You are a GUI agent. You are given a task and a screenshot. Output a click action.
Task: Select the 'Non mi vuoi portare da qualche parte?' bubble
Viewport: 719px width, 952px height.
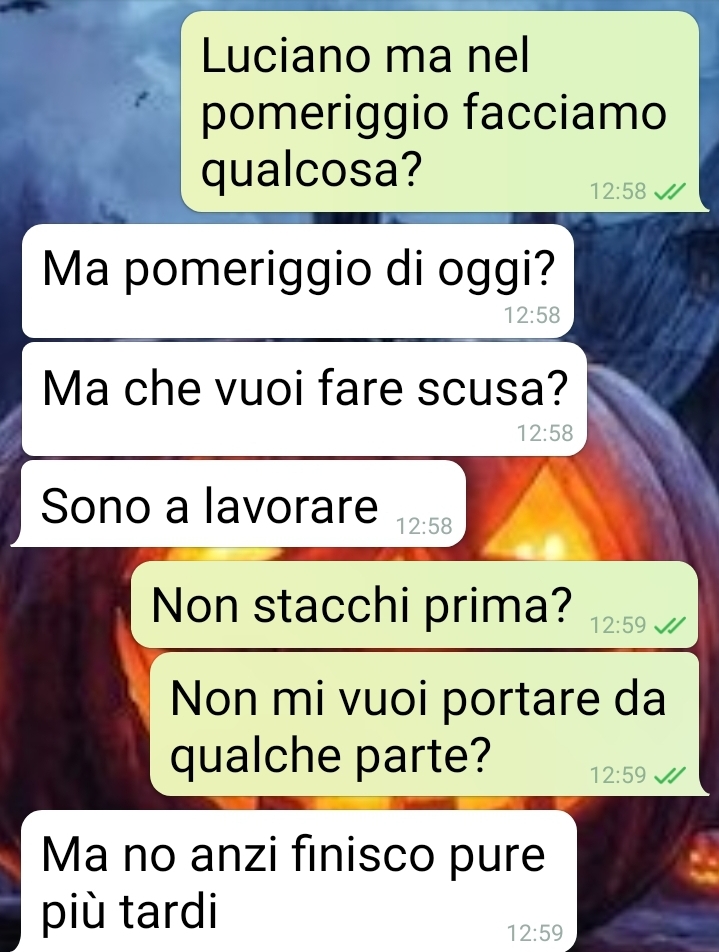point(429,724)
